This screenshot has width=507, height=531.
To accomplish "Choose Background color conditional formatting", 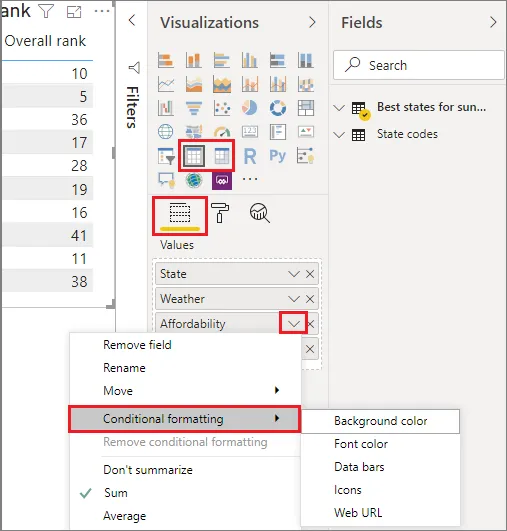I will pos(380,421).
